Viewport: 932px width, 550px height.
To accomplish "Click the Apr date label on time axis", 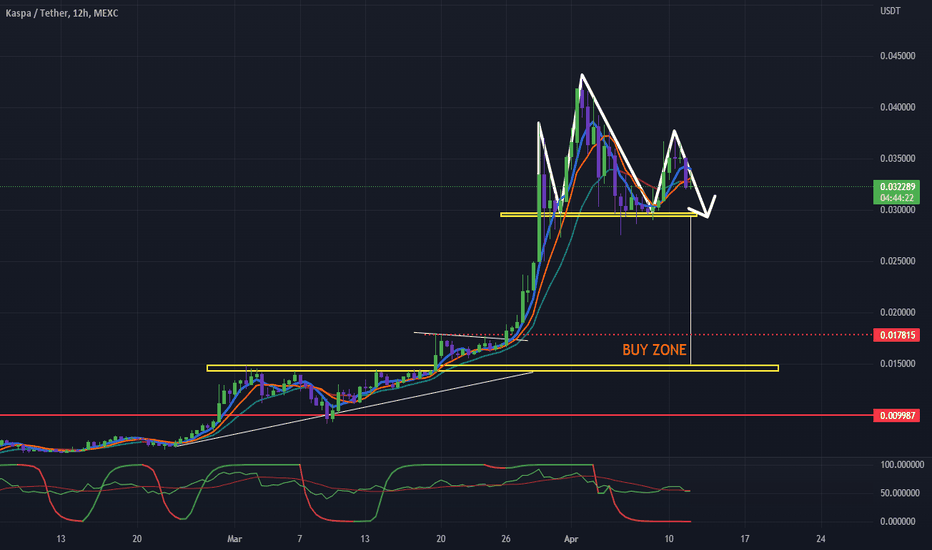I will coord(571,539).
